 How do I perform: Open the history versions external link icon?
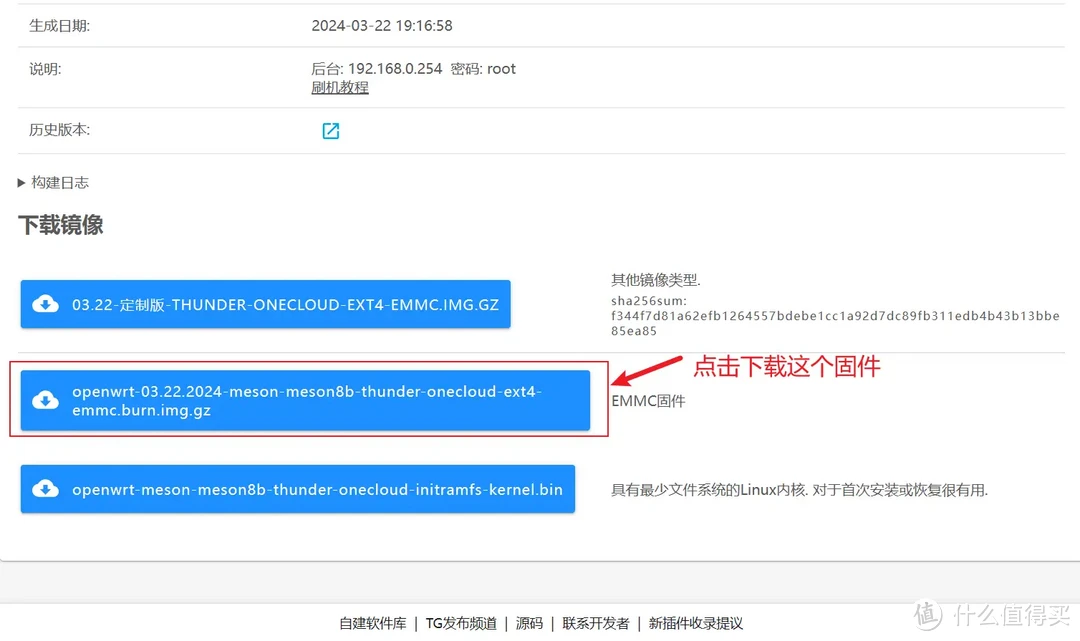pos(331,131)
